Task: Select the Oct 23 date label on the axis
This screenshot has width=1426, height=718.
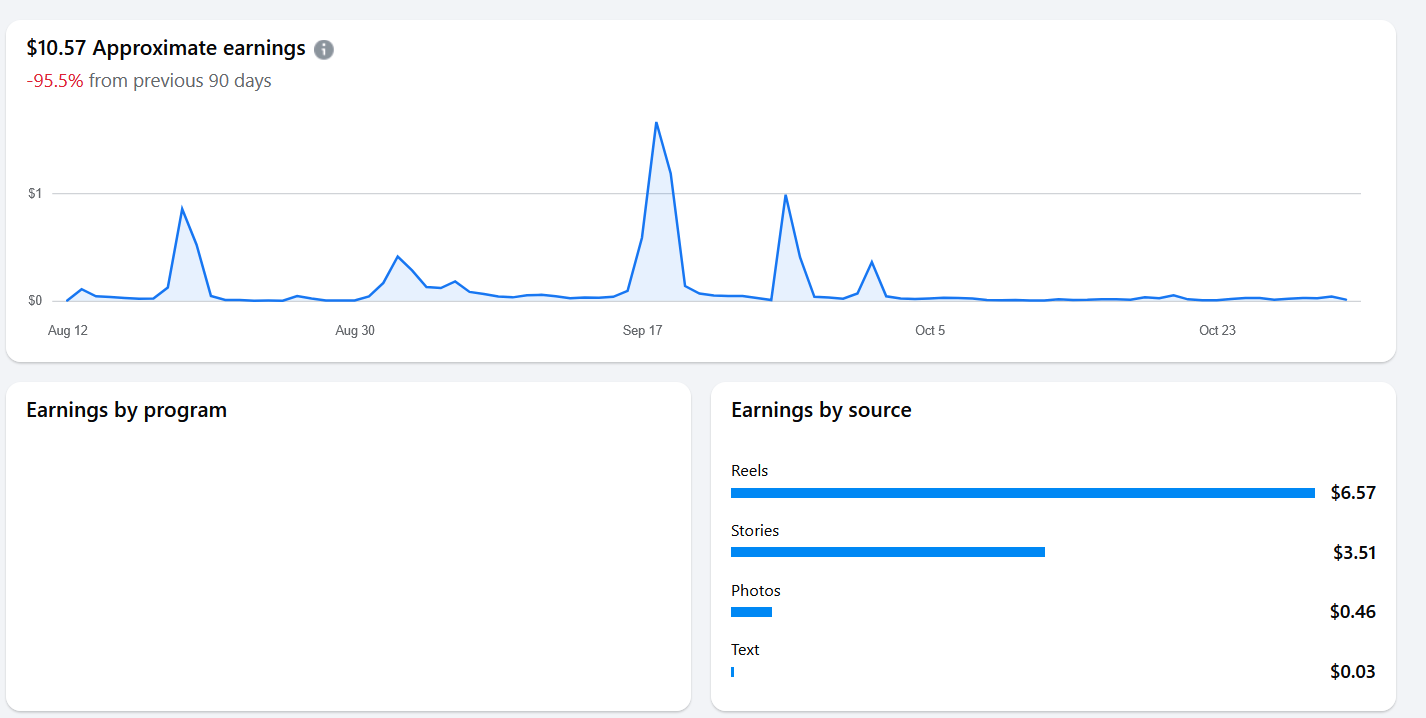Action: coord(1217,331)
